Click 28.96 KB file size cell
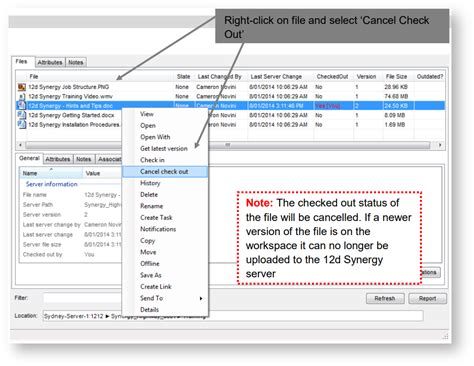 396,87
